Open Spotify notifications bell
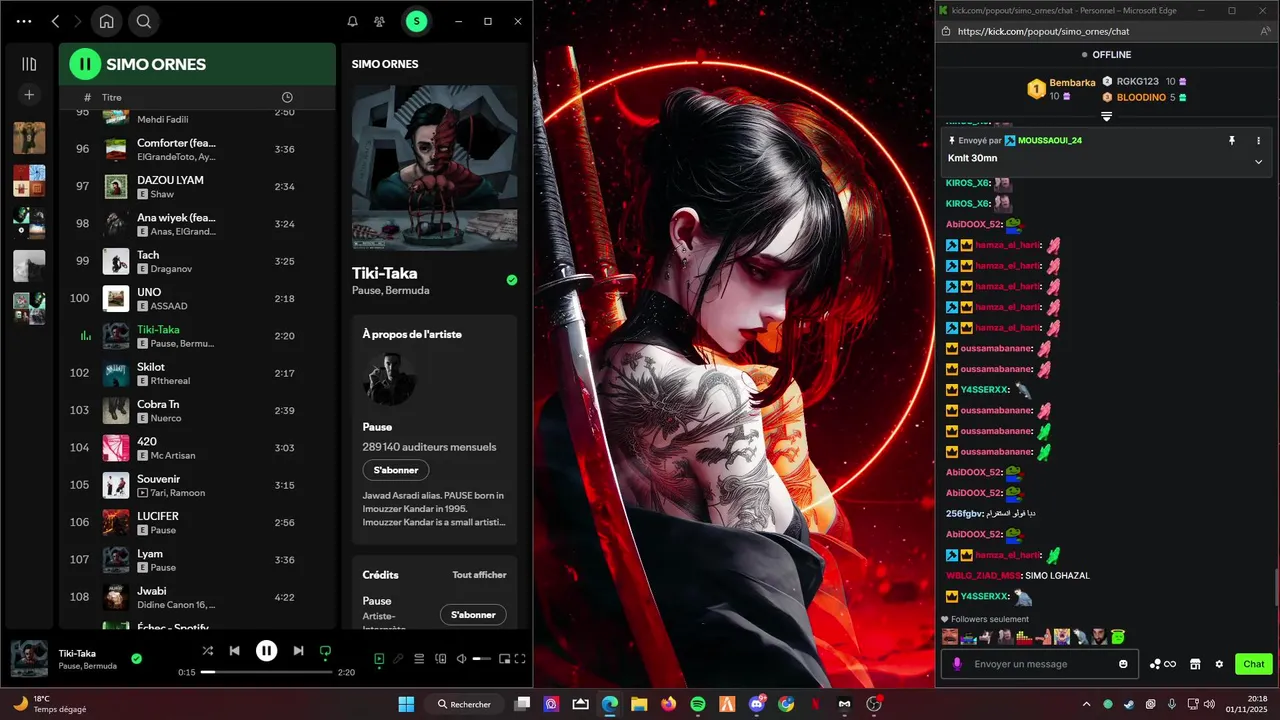 (x=352, y=21)
